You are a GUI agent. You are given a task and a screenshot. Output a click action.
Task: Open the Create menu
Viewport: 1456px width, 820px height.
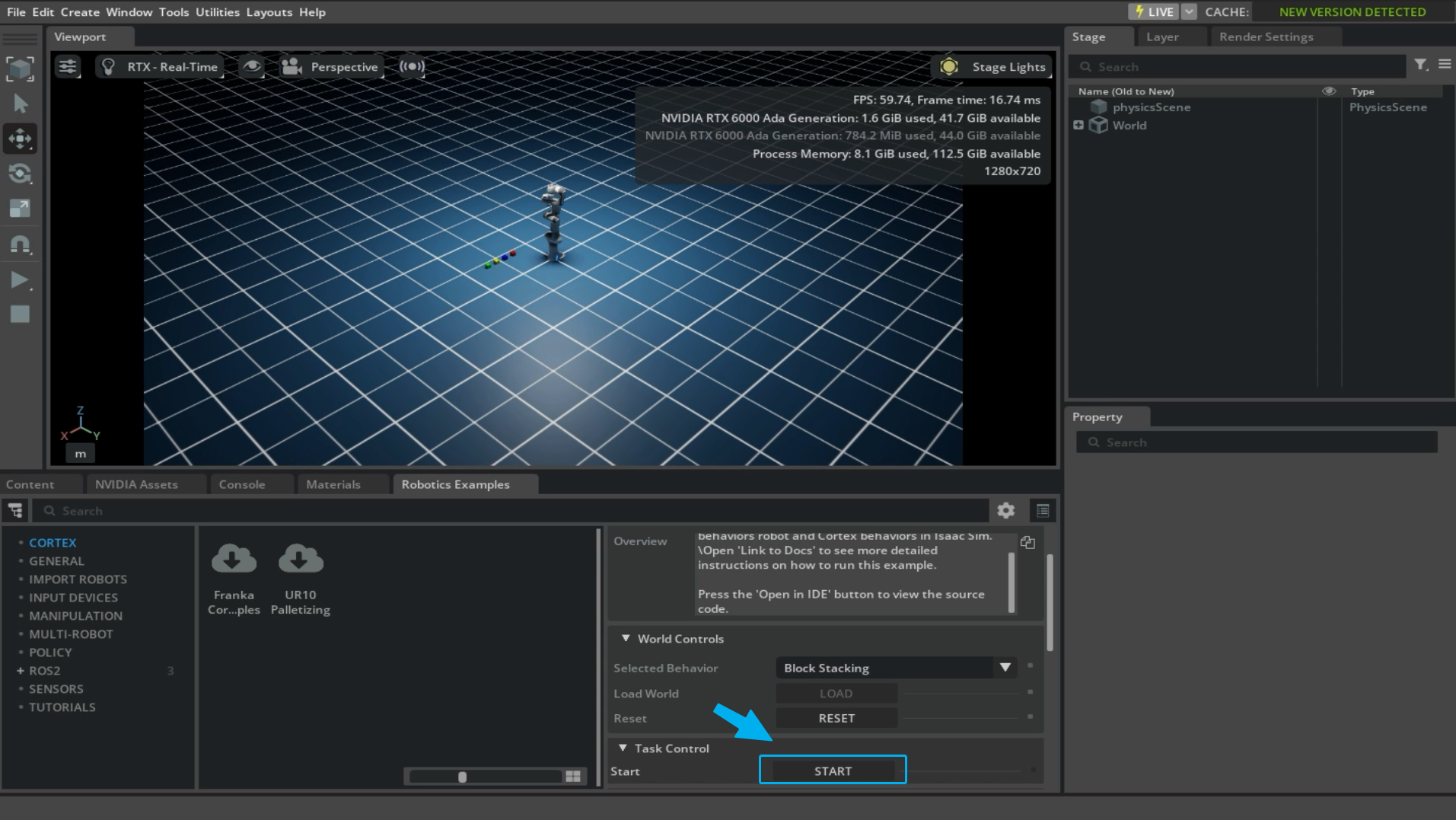pyautogui.click(x=80, y=12)
